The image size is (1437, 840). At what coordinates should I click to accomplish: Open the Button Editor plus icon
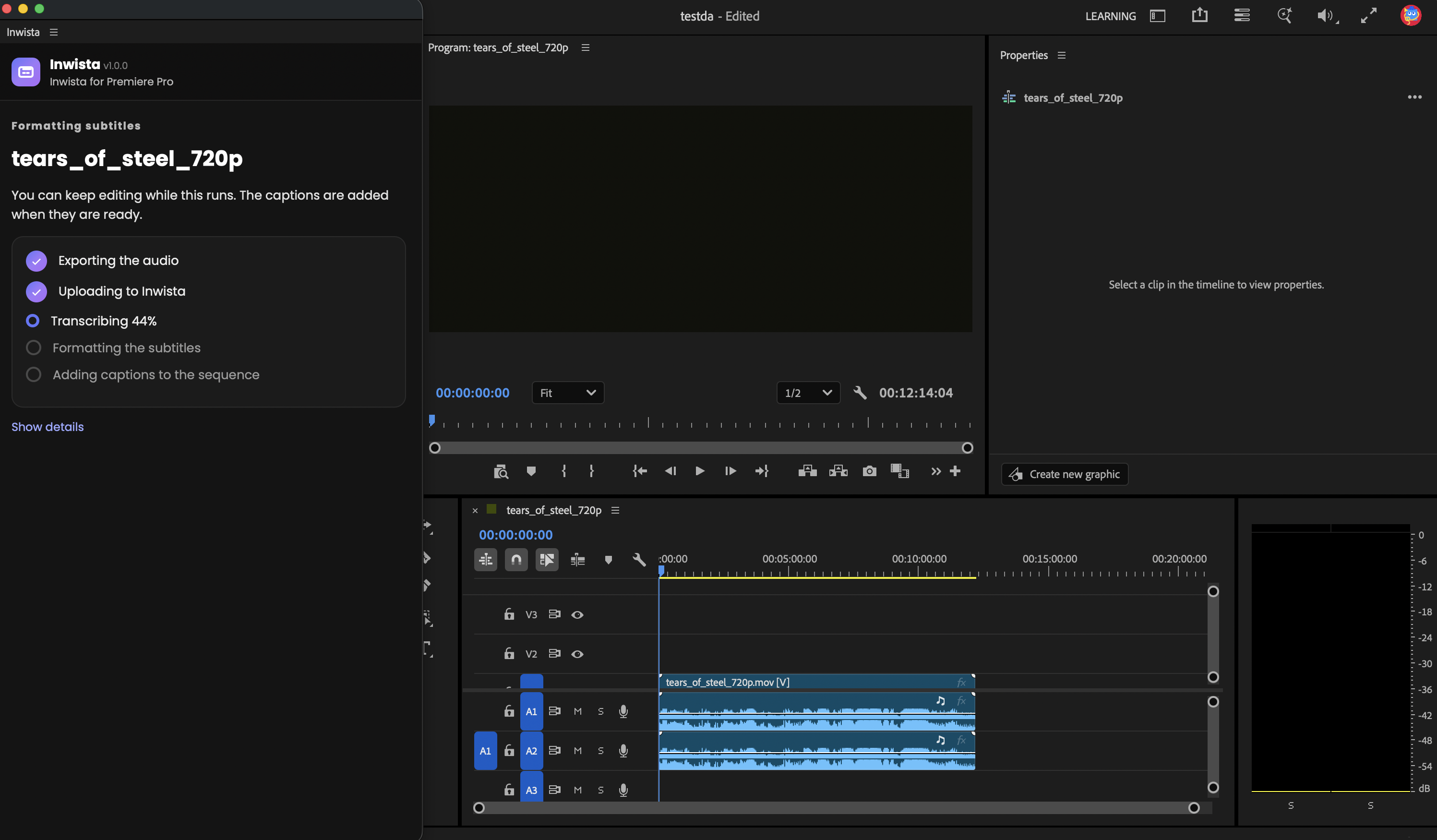point(955,471)
